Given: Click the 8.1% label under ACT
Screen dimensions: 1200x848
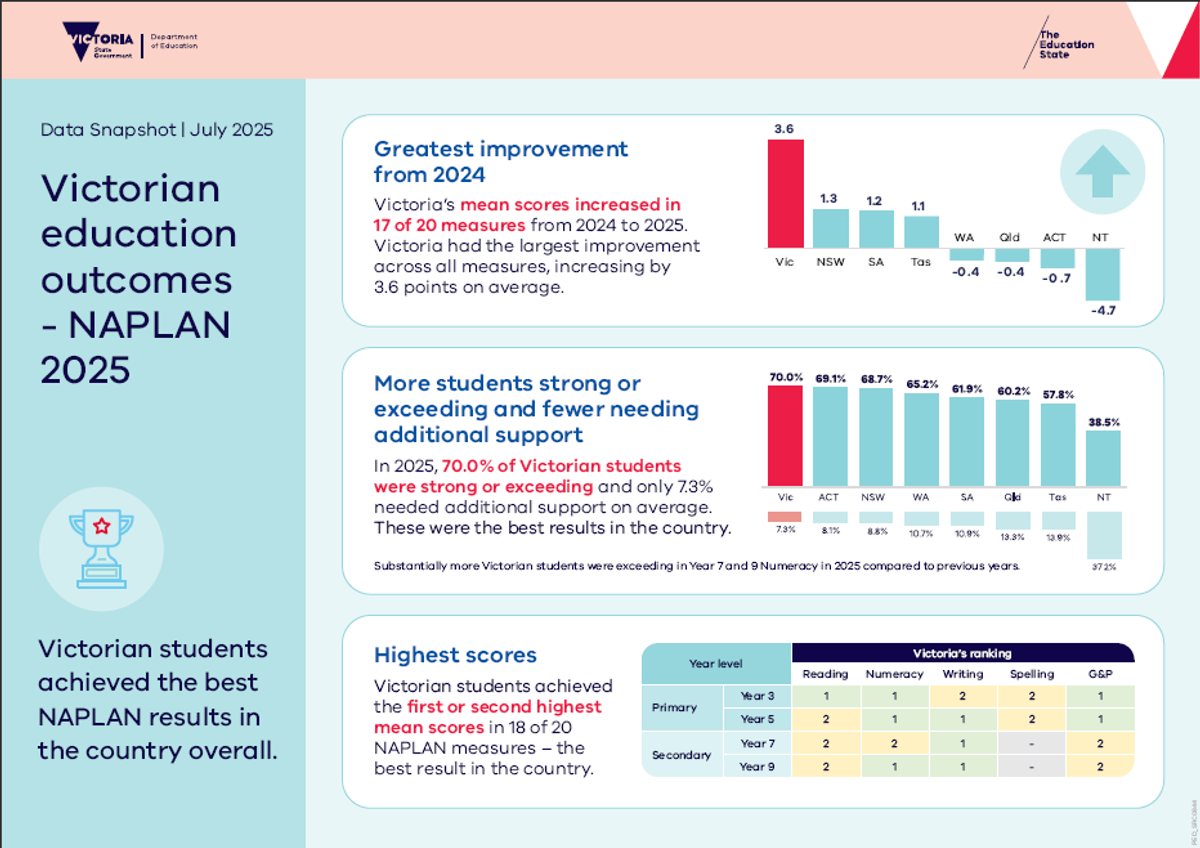Looking at the screenshot, I should pyautogui.click(x=830, y=531).
